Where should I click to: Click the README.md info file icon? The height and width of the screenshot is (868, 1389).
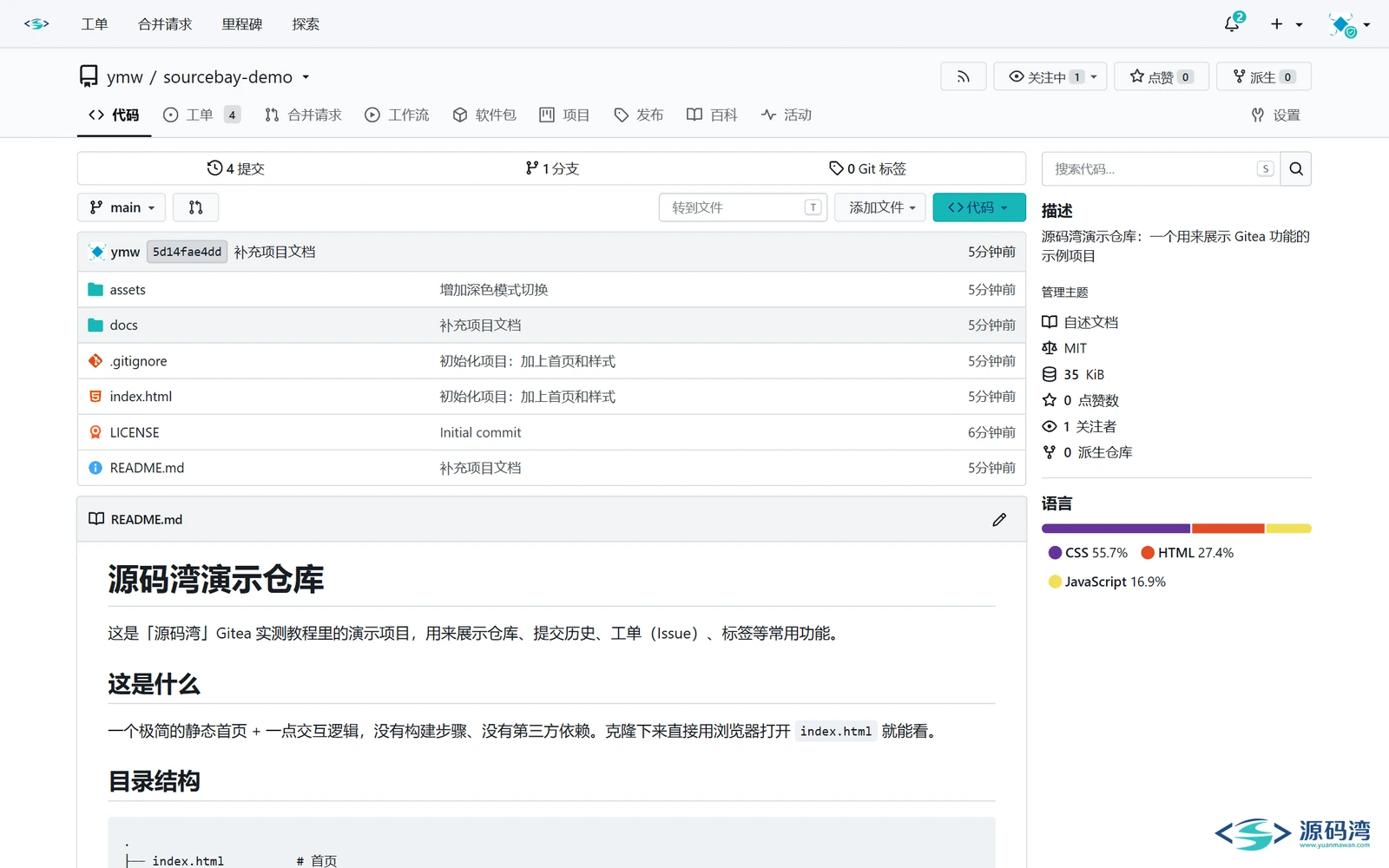(95, 467)
